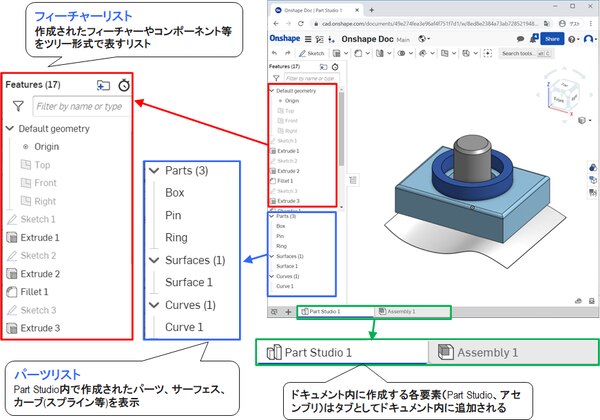Image resolution: width=600 pixels, height=420 pixels.
Task: Click the filter funnel icon in browser window
Action: tap(276, 78)
